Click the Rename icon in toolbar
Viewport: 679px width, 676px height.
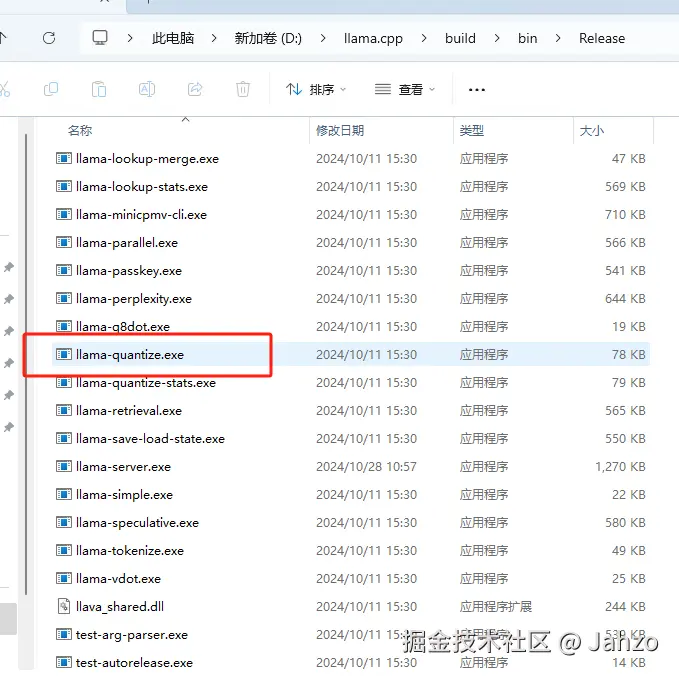(147, 89)
